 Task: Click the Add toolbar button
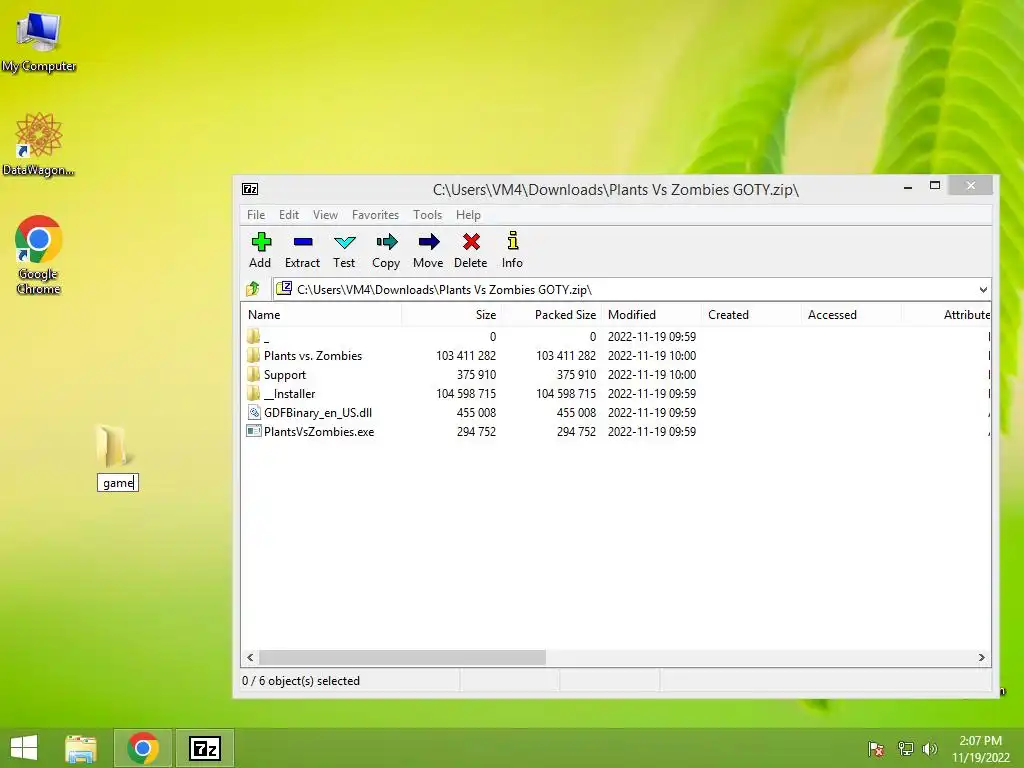tap(260, 250)
